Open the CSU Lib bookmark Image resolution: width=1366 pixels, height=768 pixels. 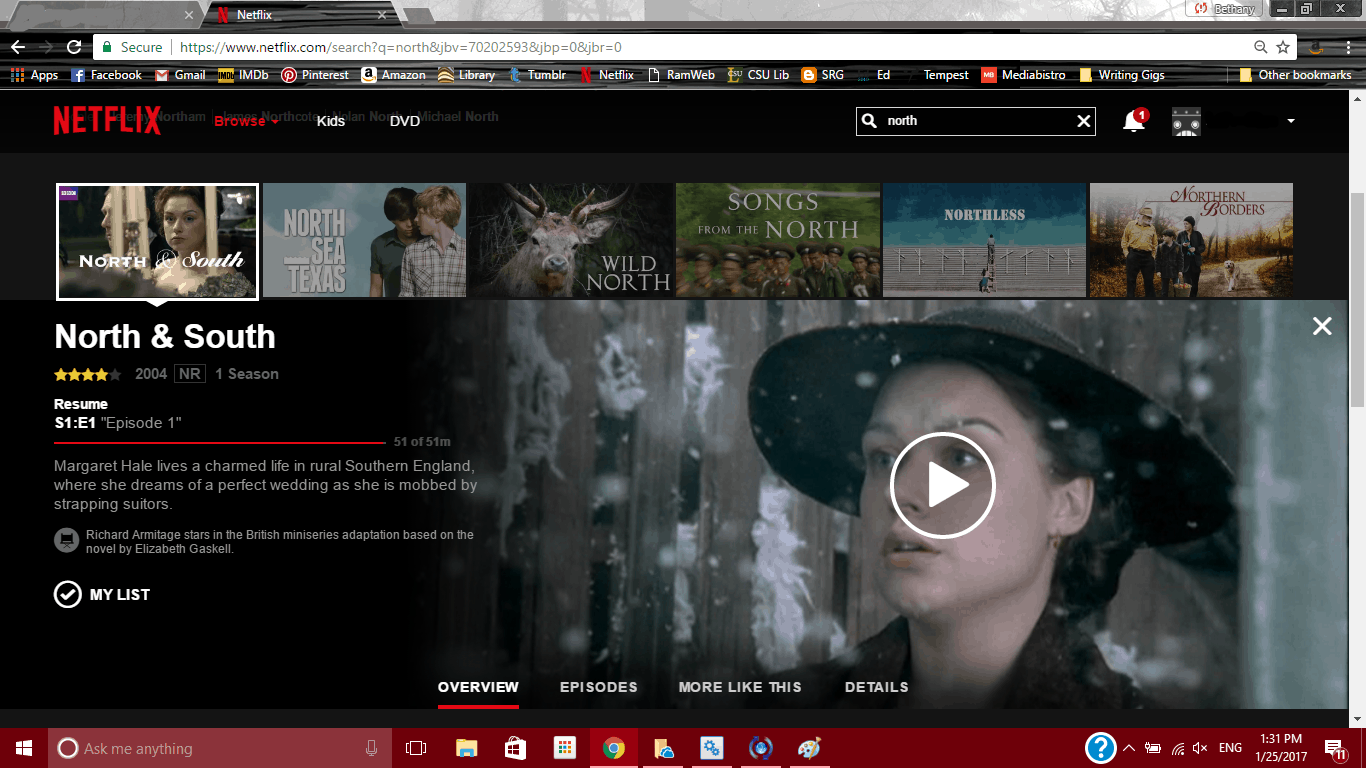(x=758, y=75)
